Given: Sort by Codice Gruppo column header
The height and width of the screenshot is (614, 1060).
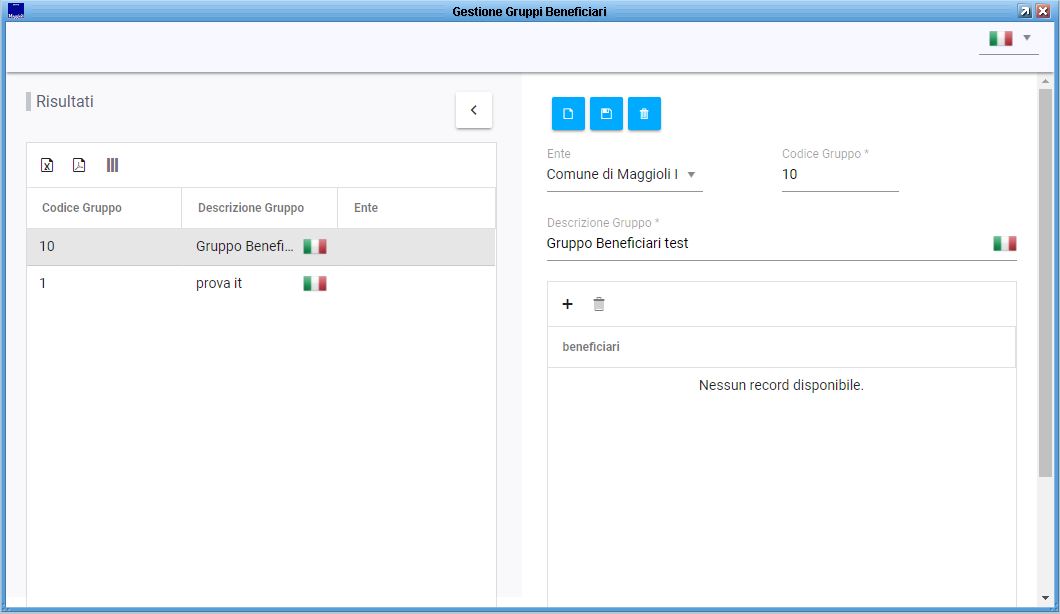Looking at the screenshot, I should tap(82, 208).
